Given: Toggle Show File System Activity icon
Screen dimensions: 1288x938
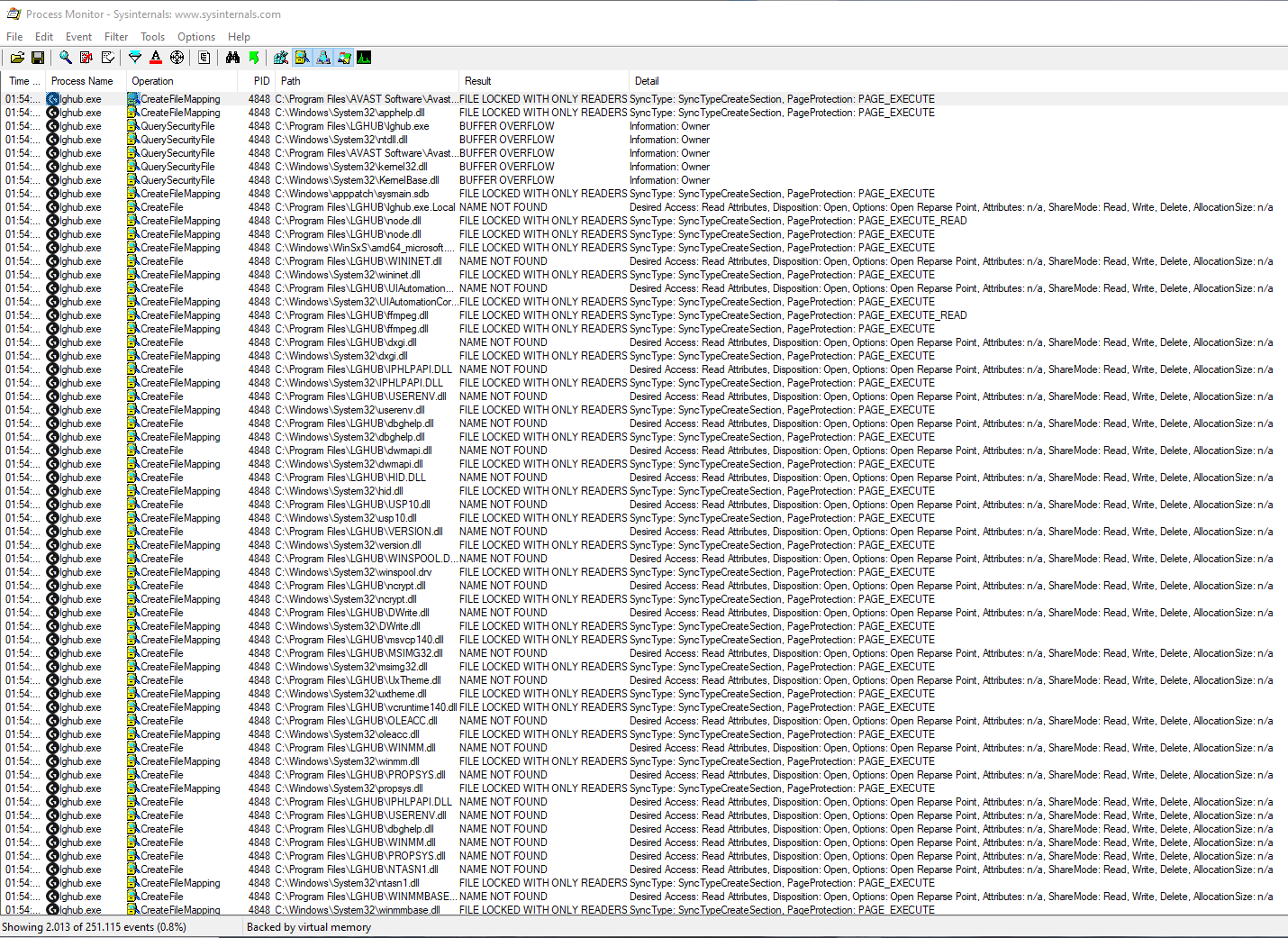Looking at the screenshot, I should 303,58.
